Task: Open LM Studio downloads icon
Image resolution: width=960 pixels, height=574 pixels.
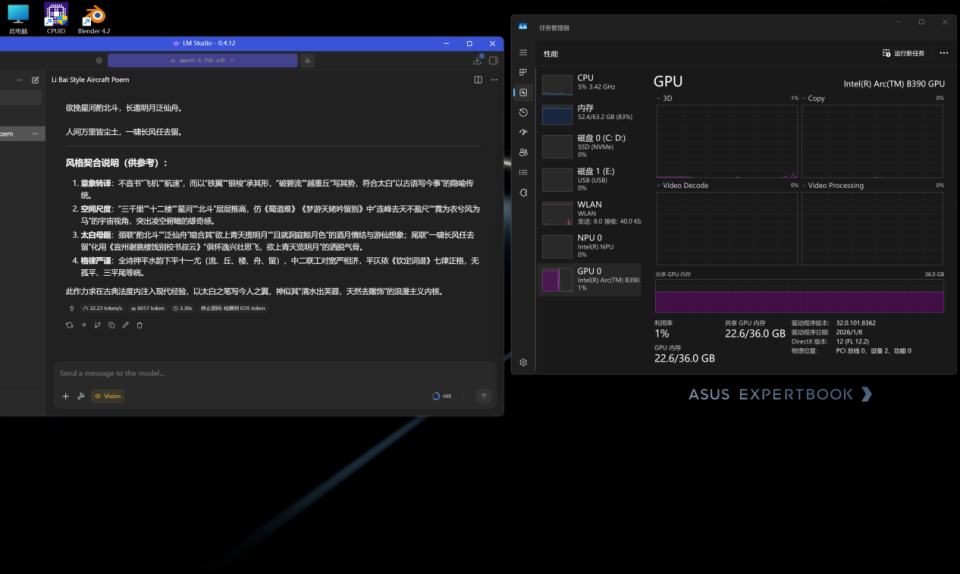Action: (x=477, y=61)
